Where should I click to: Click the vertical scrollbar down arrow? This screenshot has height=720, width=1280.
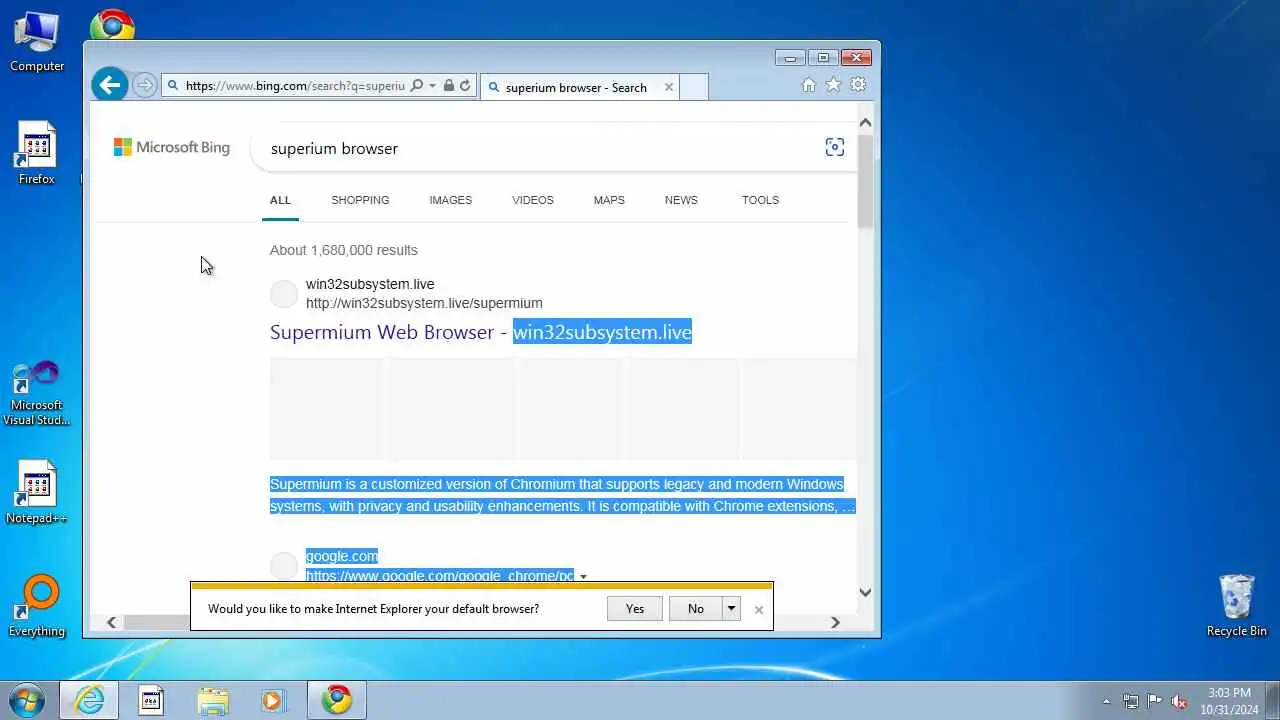(x=865, y=592)
